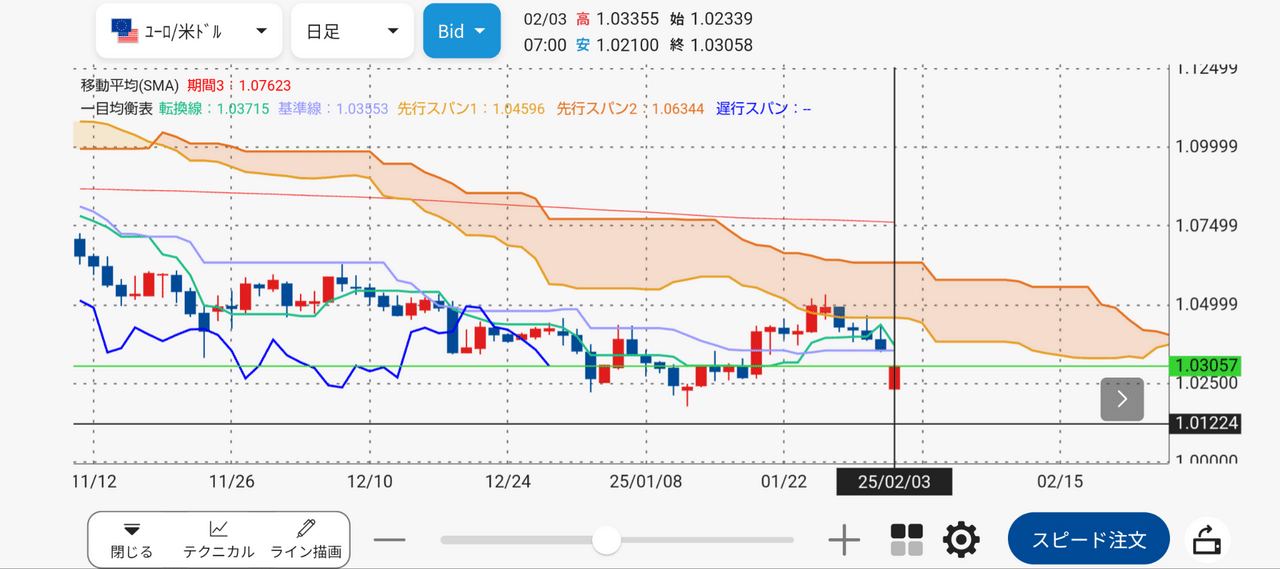Zoom in with the plus icon

[x=845, y=540]
